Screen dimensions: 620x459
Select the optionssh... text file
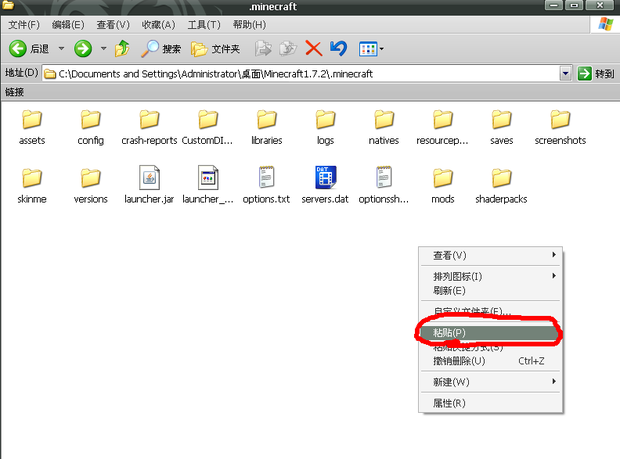click(384, 185)
